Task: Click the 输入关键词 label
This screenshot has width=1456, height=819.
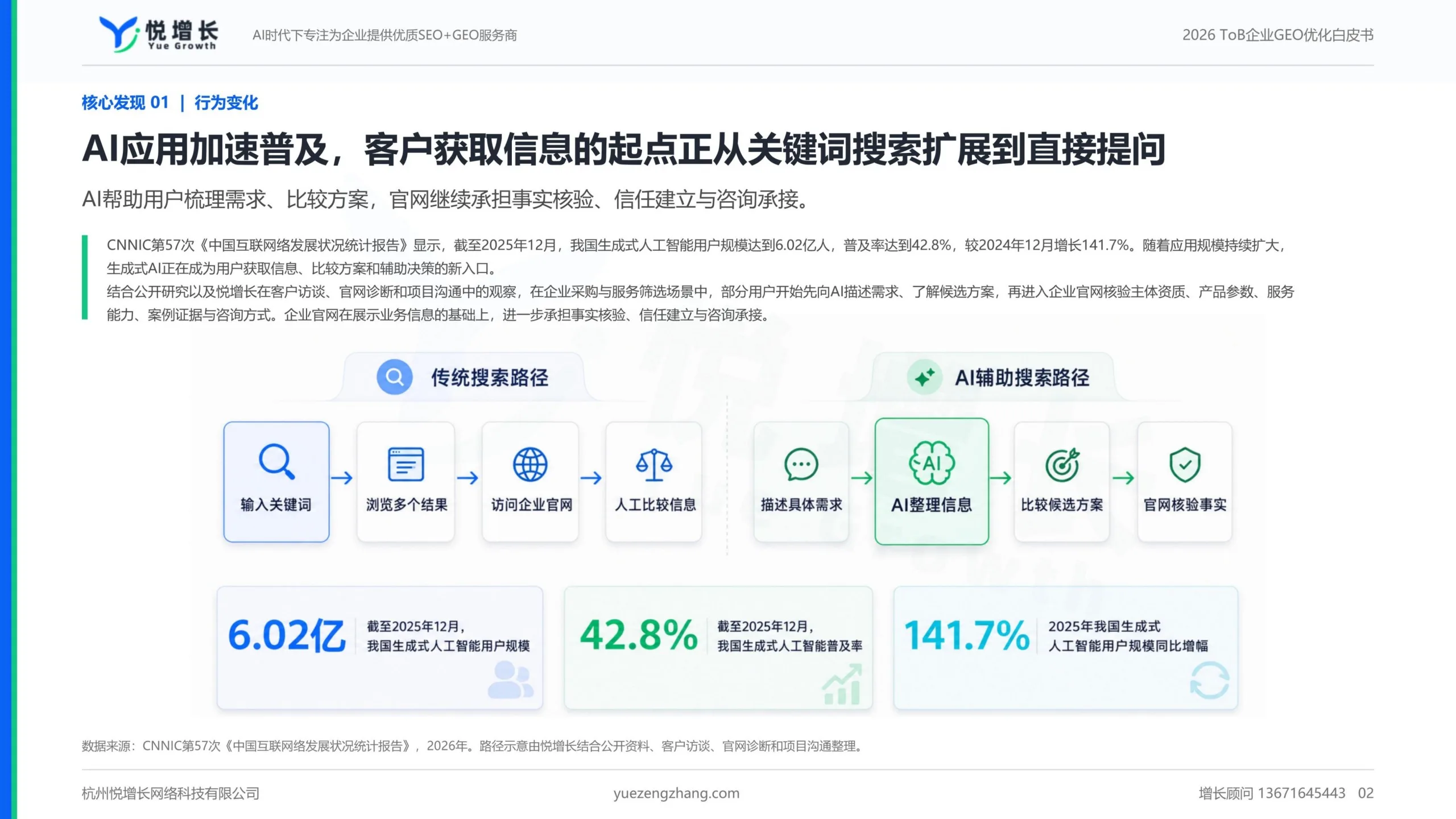Action: coord(276,504)
